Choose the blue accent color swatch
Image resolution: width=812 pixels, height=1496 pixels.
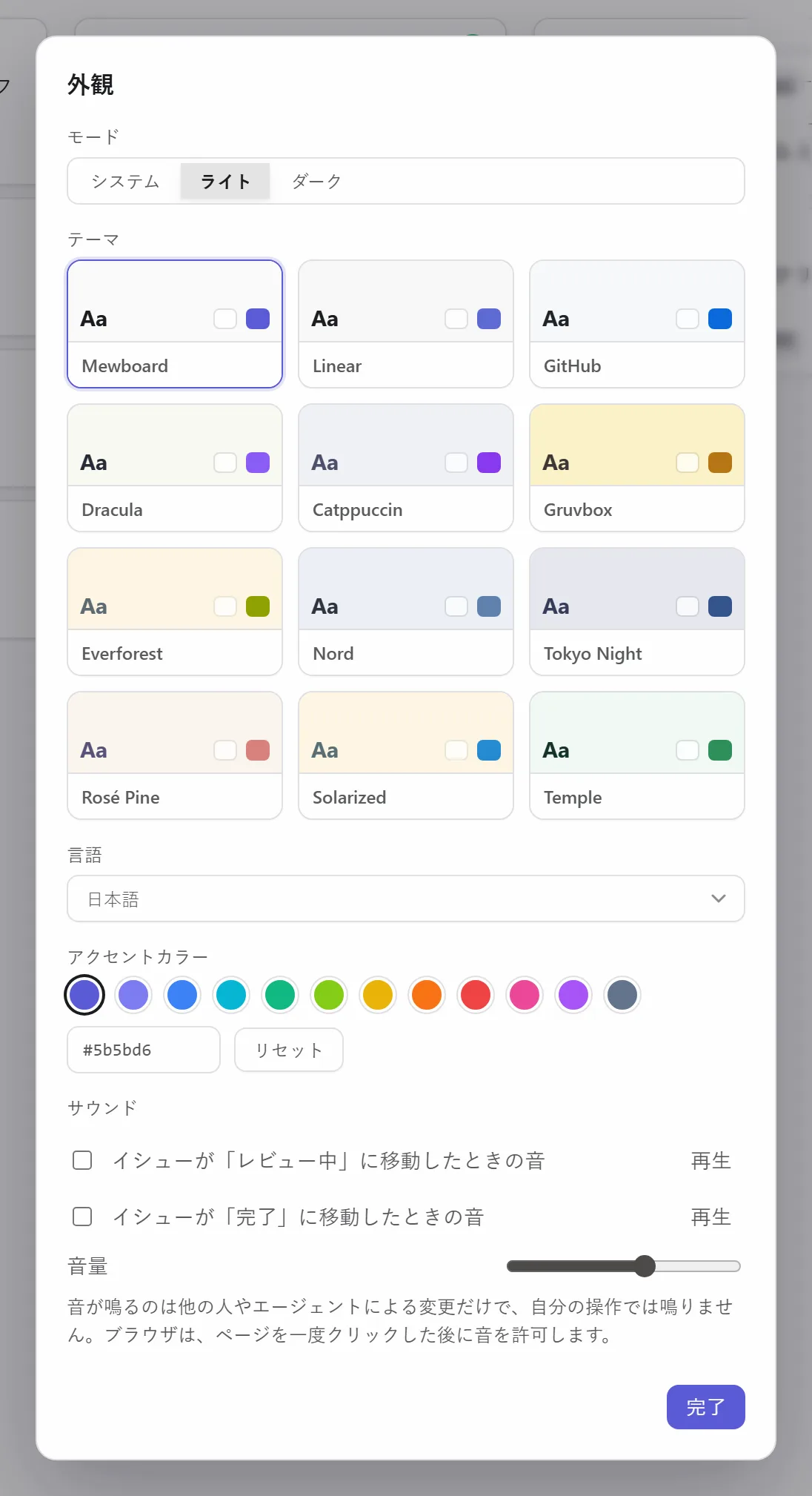pyautogui.click(x=182, y=995)
